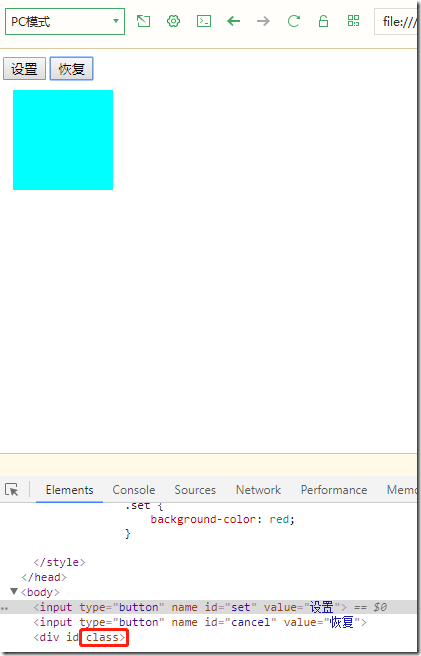Reload the page with refresh icon

[293, 21]
